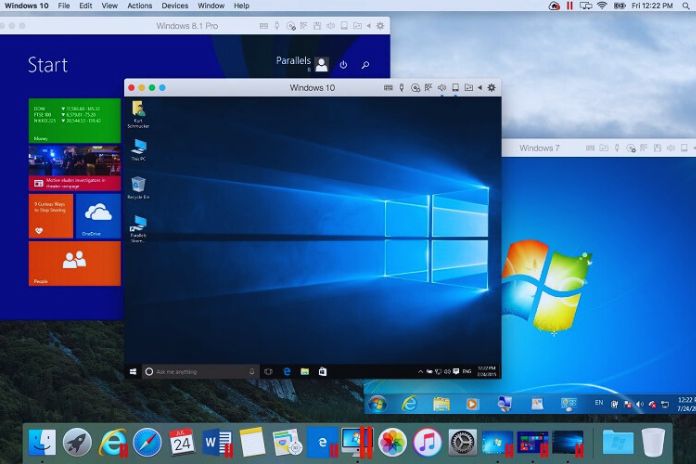The width and height of the screenshot is (696, 464).
Task: Open the orange Health tile in Windows 8.1
Action: tap(51, 216)
